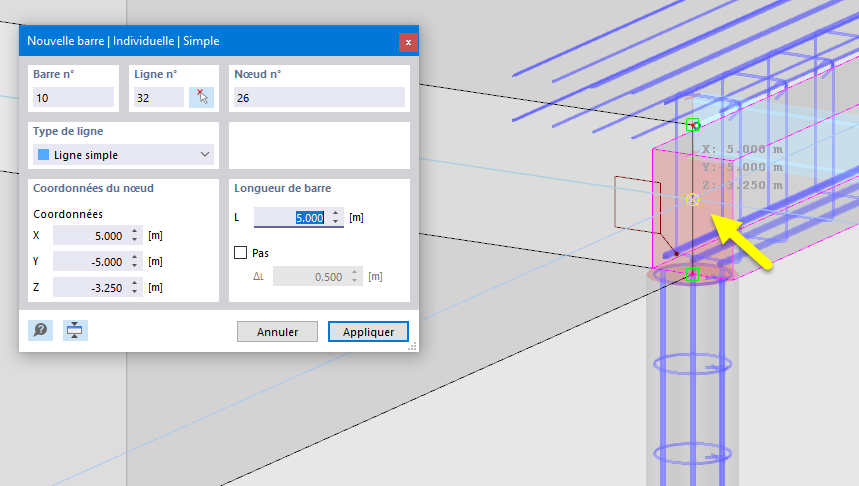859x486 pixels.
Task: Click the pick-line cursor icon beside Ligne n°
Action: tap(202, 98)
